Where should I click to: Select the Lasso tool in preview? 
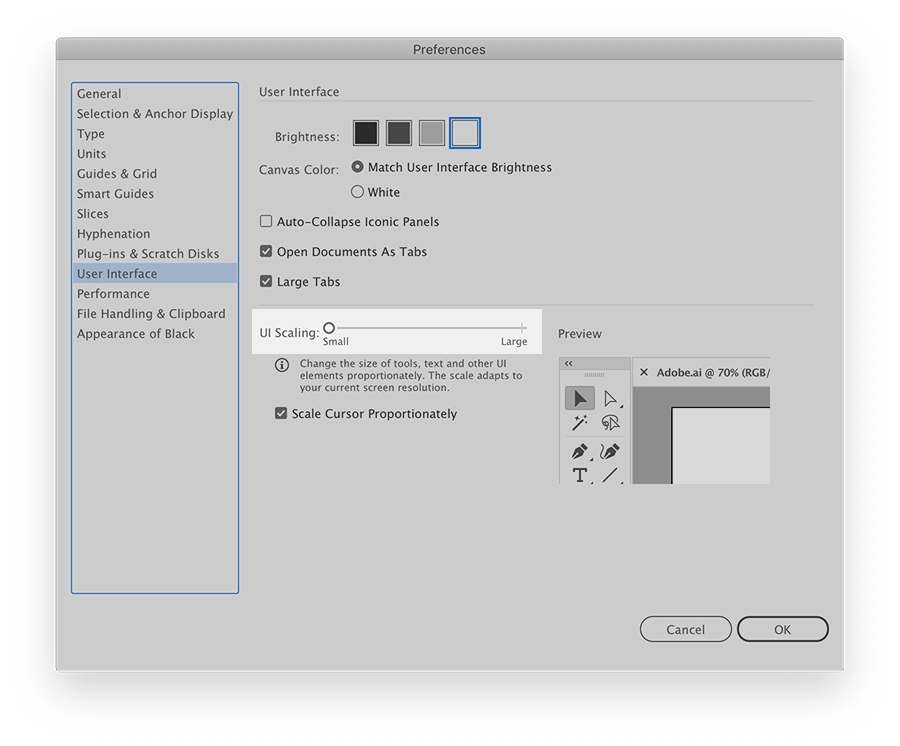pyautogui.click(x=610, y=423)
